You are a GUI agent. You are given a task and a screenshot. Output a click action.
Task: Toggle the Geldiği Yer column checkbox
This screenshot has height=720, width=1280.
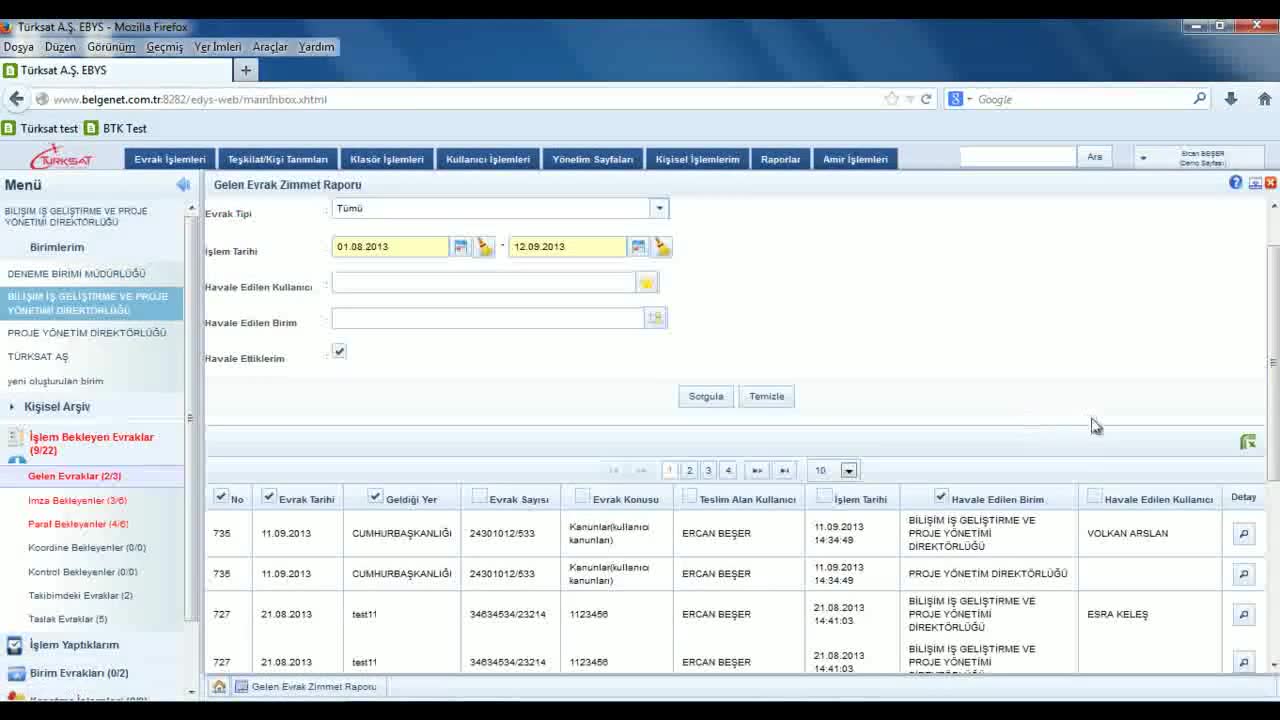point(375,497)
